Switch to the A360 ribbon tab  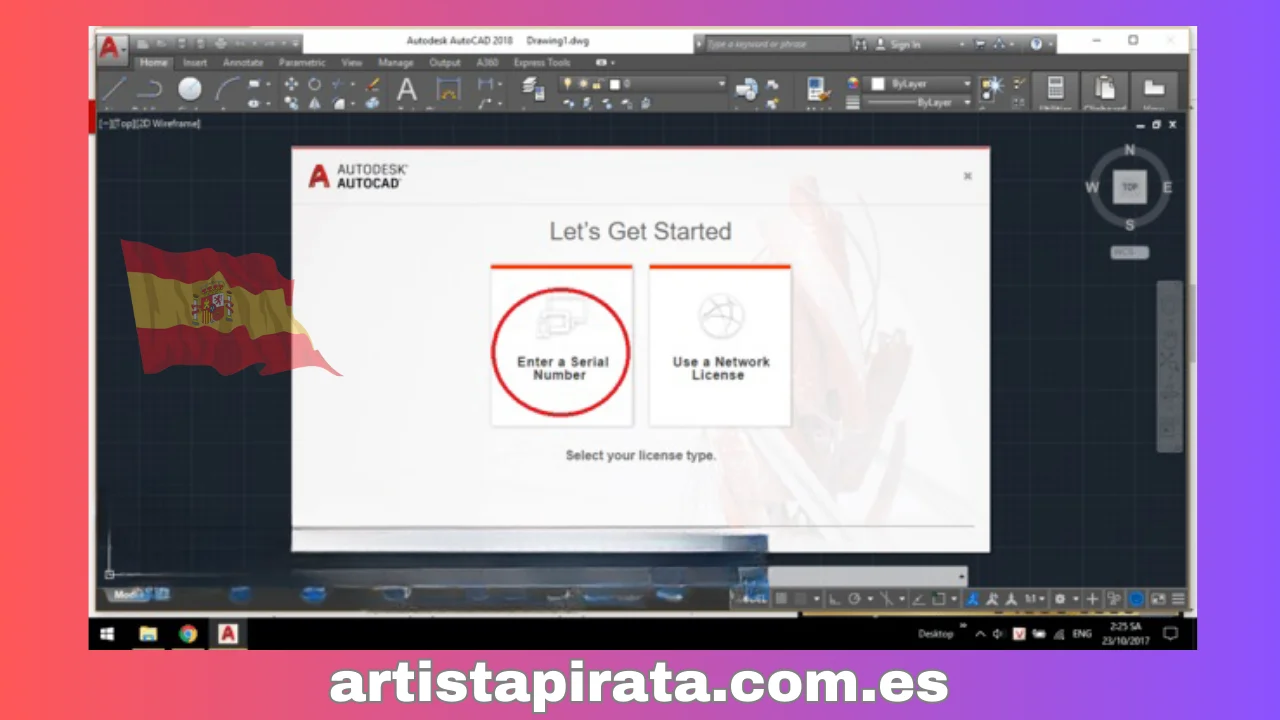click(488, 63)
